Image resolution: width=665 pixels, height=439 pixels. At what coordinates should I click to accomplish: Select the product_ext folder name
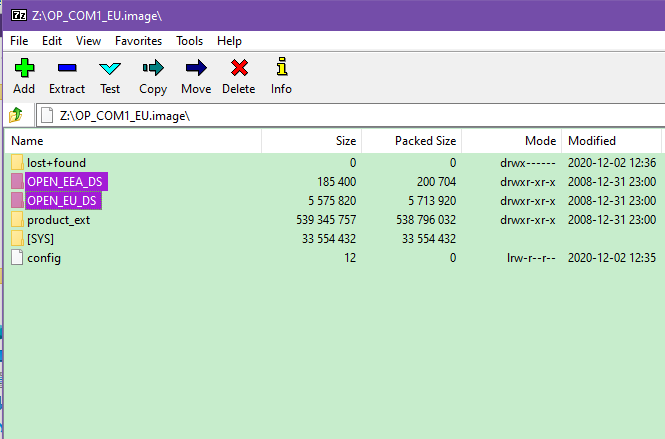point(59,220)
